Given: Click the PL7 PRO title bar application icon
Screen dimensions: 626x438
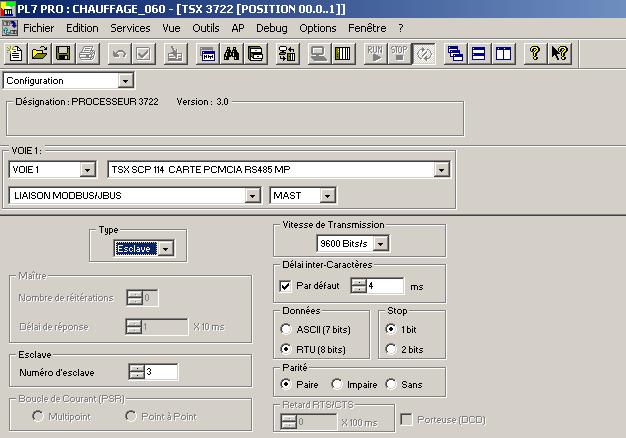Looking at the screenshot, I should click(8, 9).
